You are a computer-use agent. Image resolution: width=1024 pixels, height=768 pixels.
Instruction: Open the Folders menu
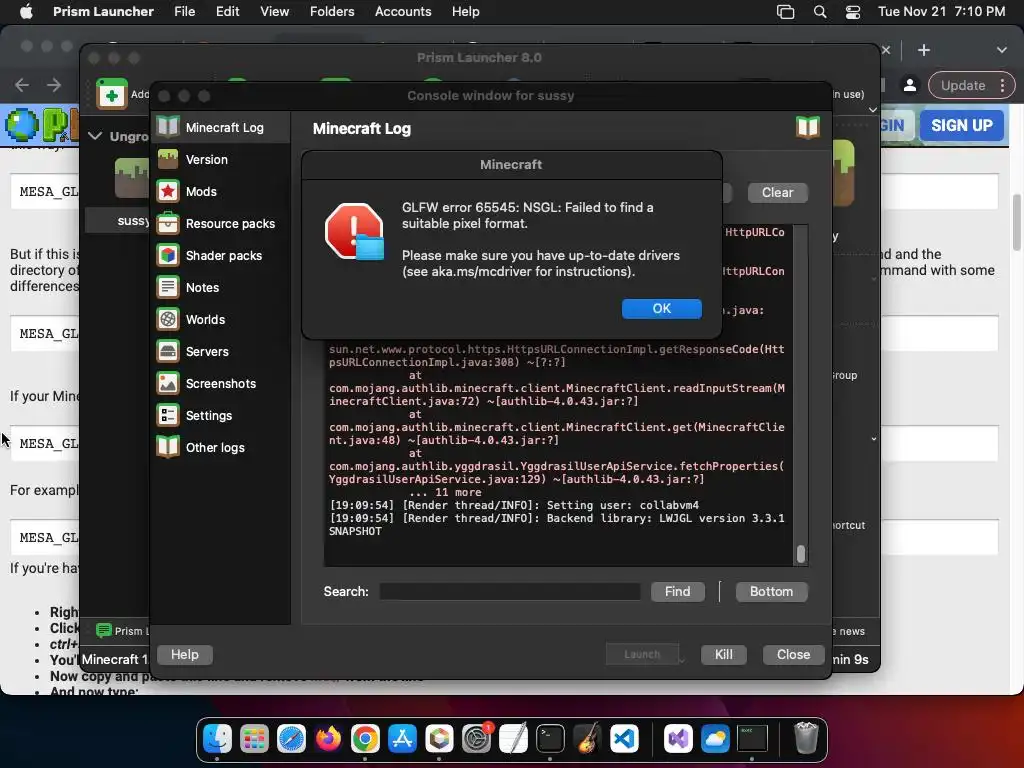click(x=332, y=12)
